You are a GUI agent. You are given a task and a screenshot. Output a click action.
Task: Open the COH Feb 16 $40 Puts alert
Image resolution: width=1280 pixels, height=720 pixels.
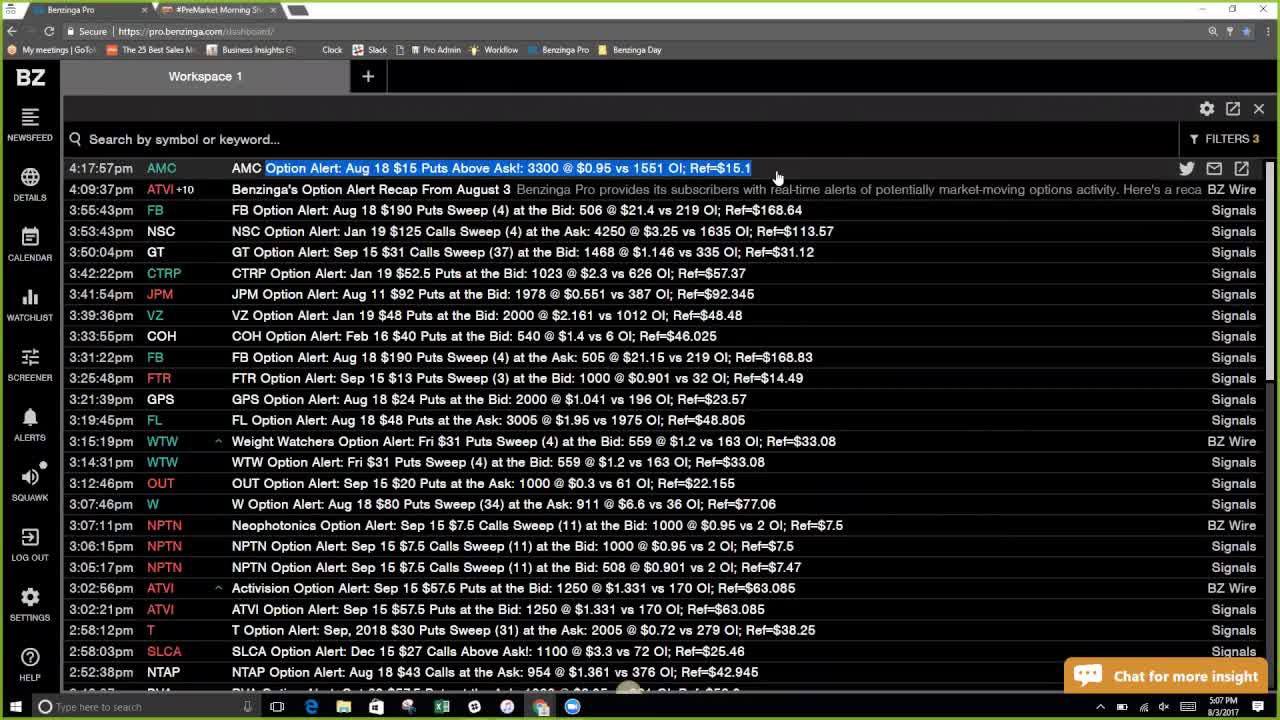(x=474, y=336)
